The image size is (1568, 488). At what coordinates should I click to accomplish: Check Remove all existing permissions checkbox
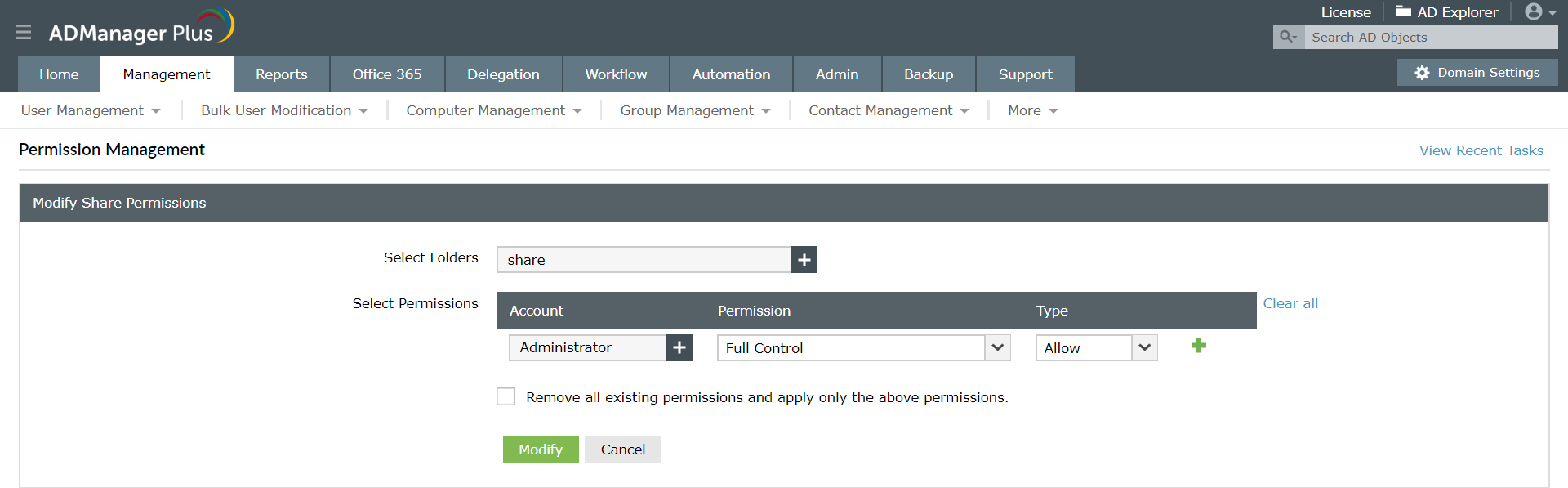[x=506, y=396]
